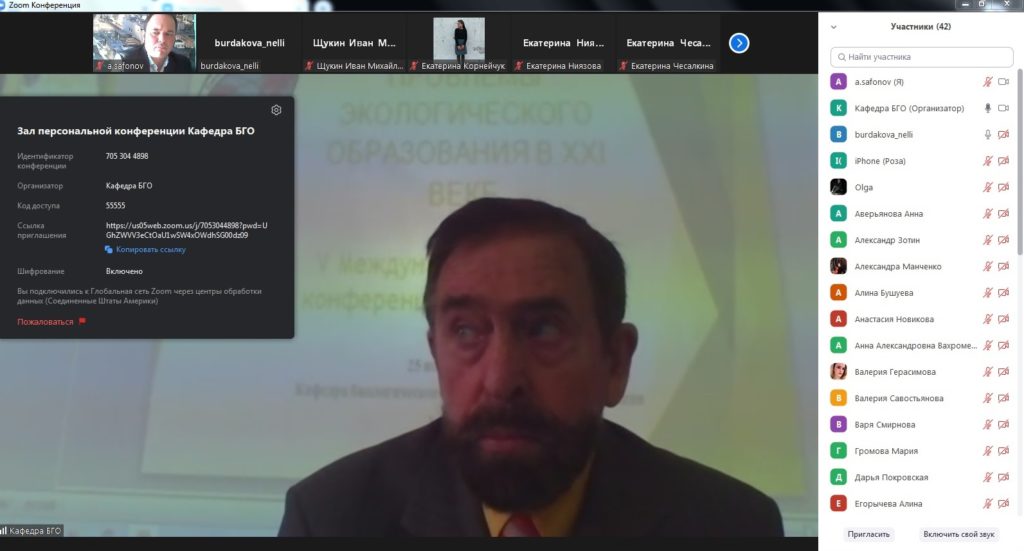Toggle the mic beside Кафедра БГО organizer
The image size is (1024, 551).
[x=987, y=108]
